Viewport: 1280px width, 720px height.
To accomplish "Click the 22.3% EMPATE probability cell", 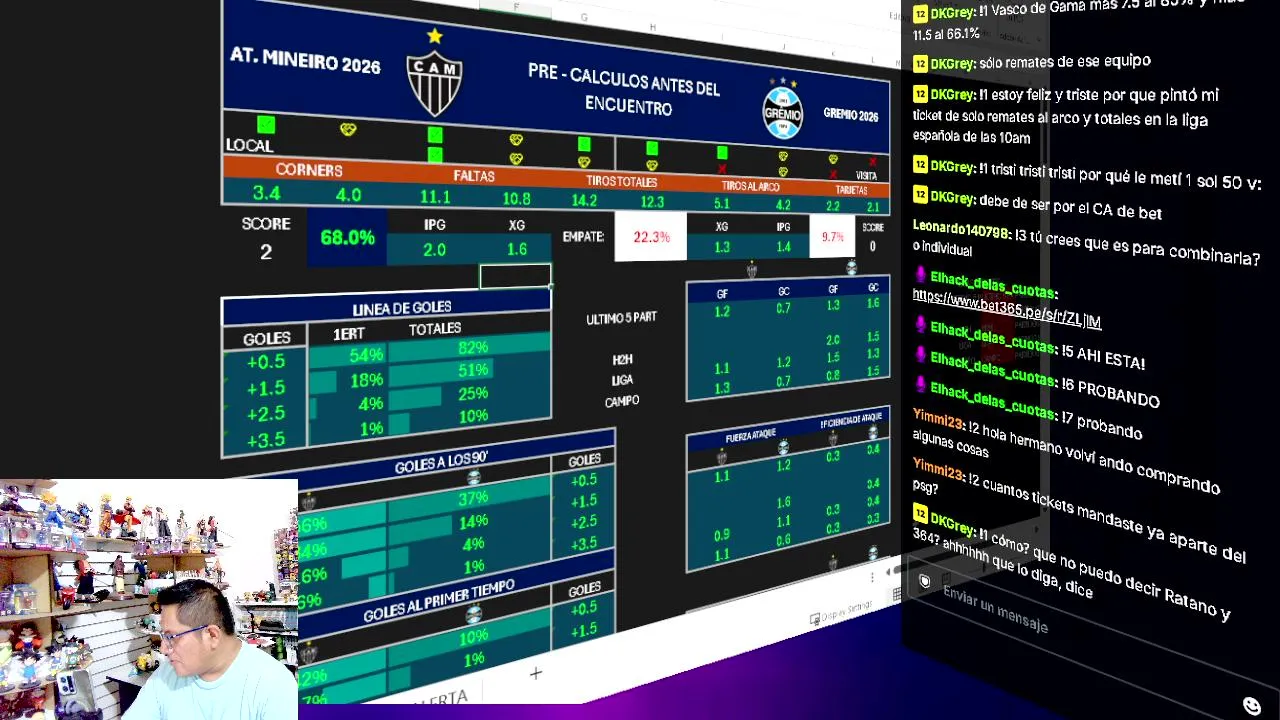I will pos(651,237).
